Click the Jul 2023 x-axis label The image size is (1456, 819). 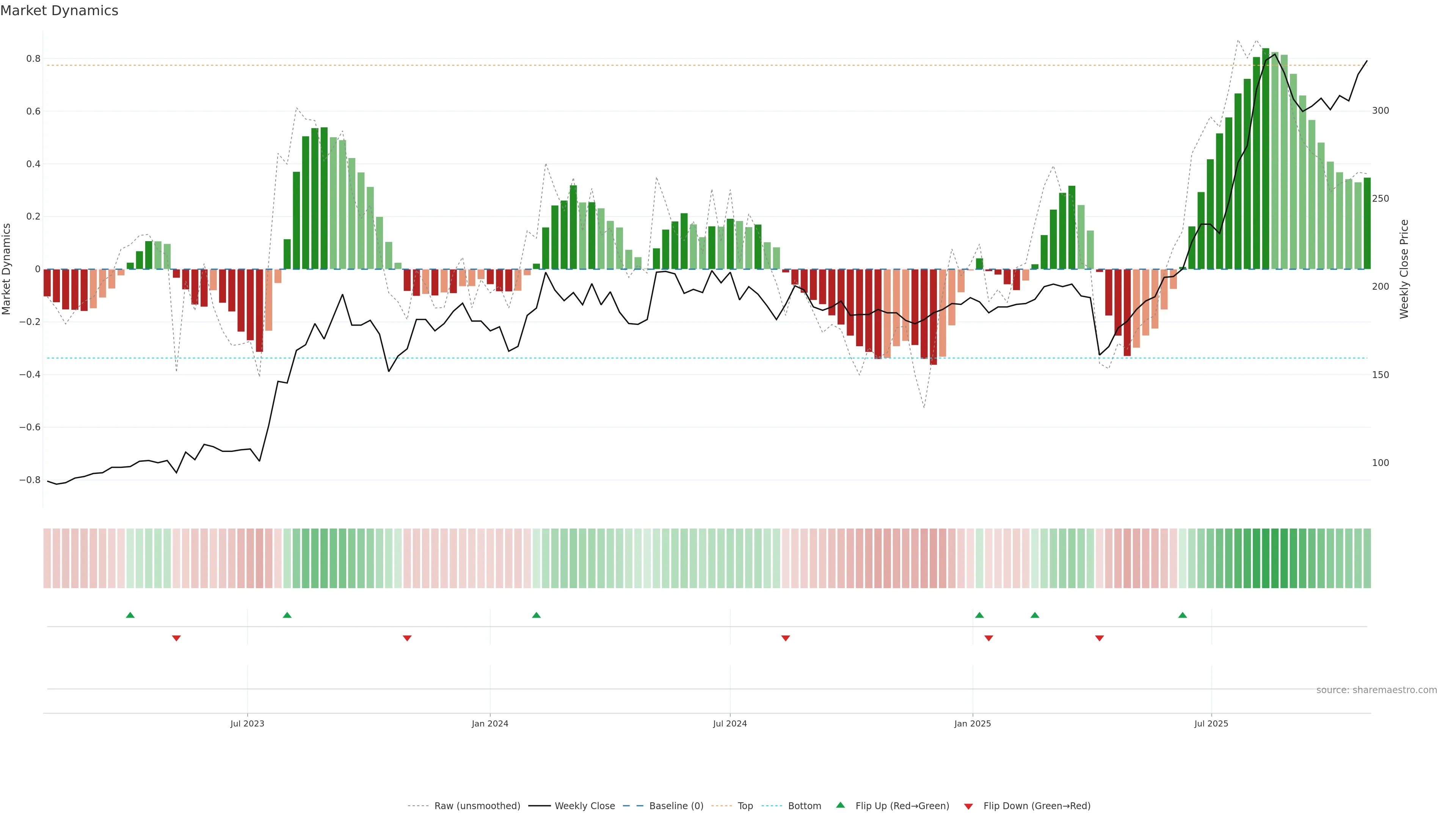tap(247, 723)
